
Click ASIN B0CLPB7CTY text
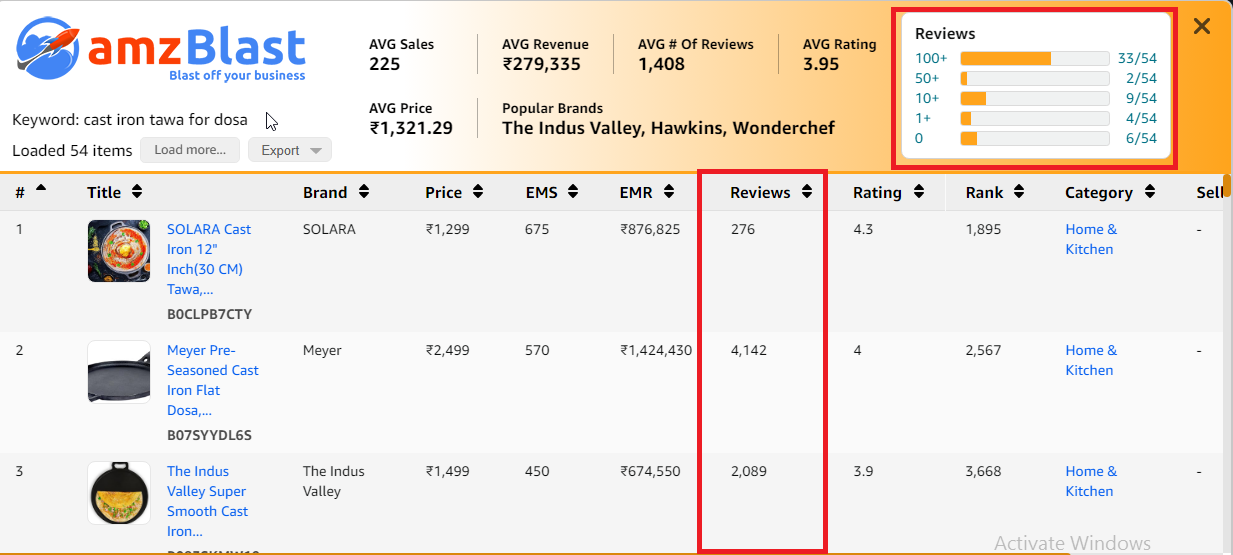pos(209,314)
